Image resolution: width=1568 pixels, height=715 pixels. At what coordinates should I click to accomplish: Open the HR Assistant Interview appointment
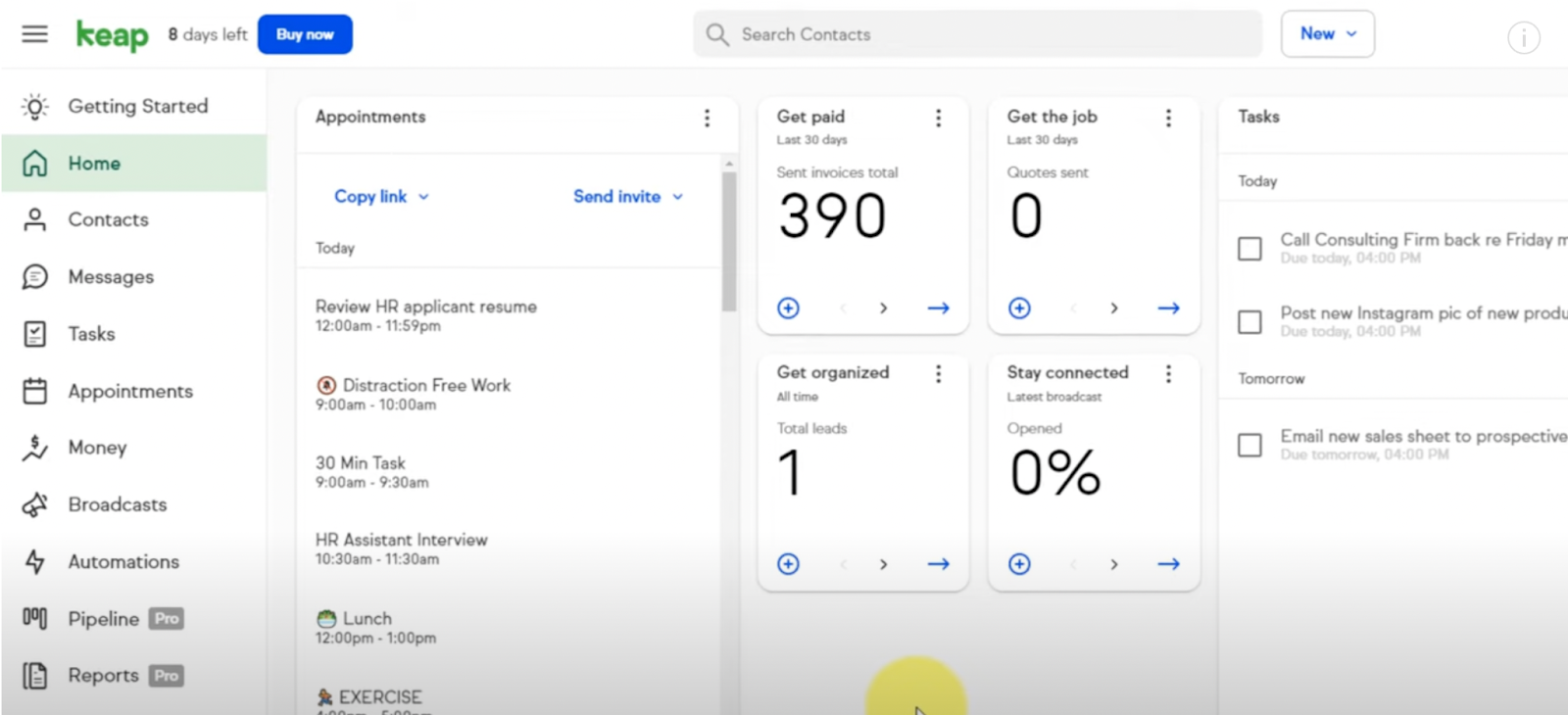[x=401, y=549]
